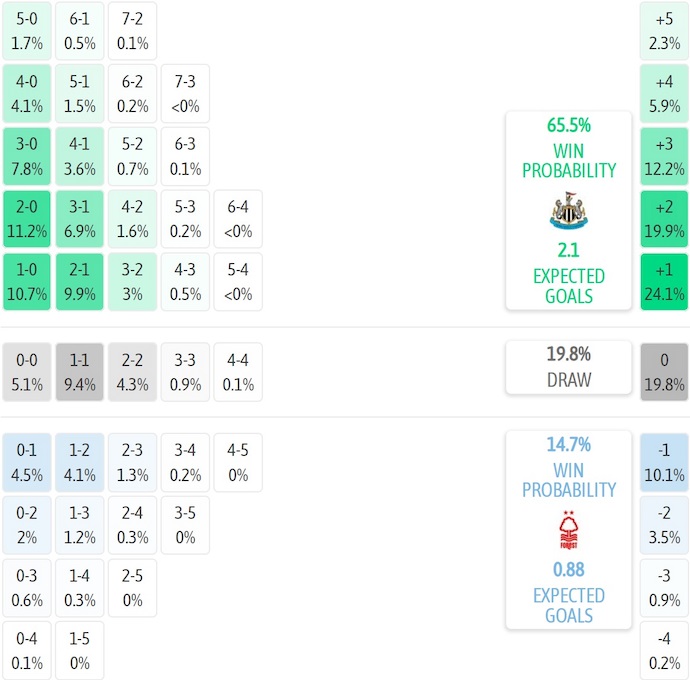The height and width of the screenshot is (680, 690).
Task: Click the +1 goal margin swatch
Action: tap(664, 282)
